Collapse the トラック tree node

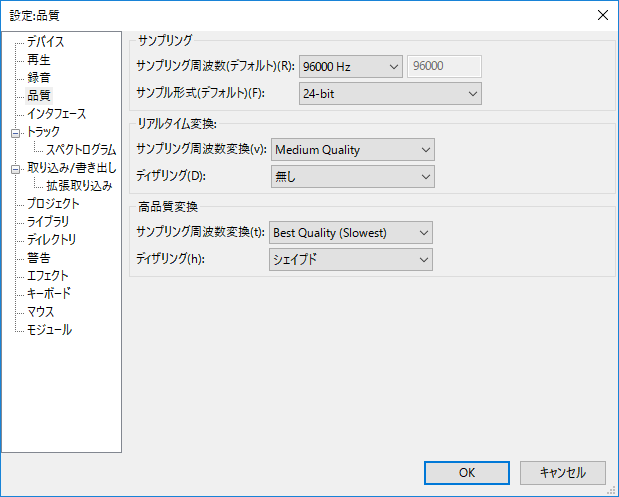point(15,132)
